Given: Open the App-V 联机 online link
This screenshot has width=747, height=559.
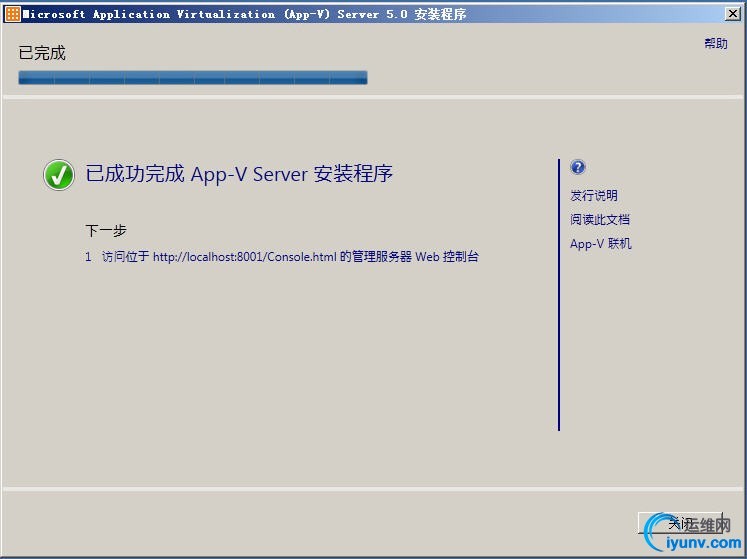Looking at the screenshot, I should (600, 244).
